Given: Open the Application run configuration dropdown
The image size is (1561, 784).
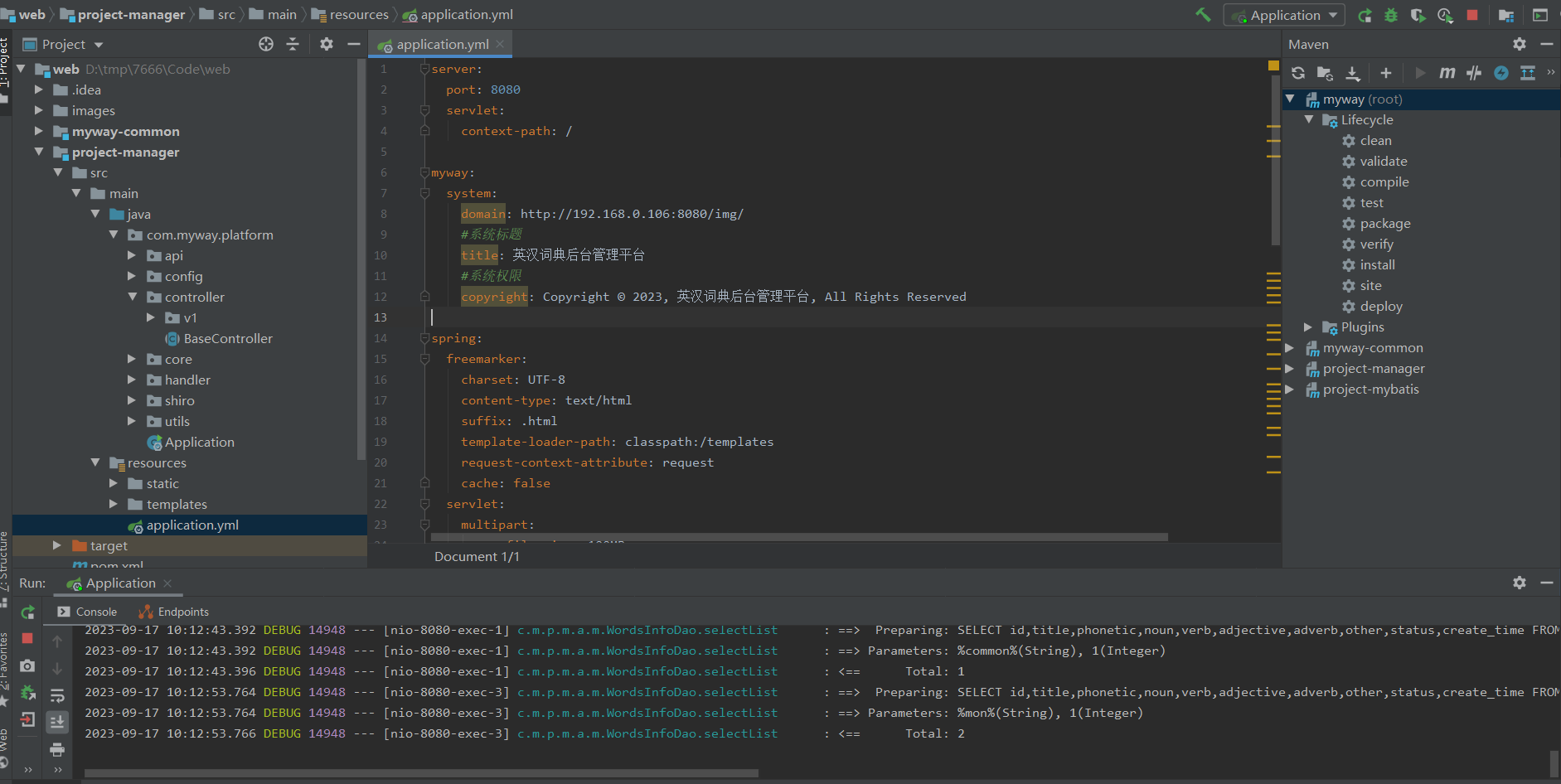Looking at the screenshot, I should (x=1283, y=15).
